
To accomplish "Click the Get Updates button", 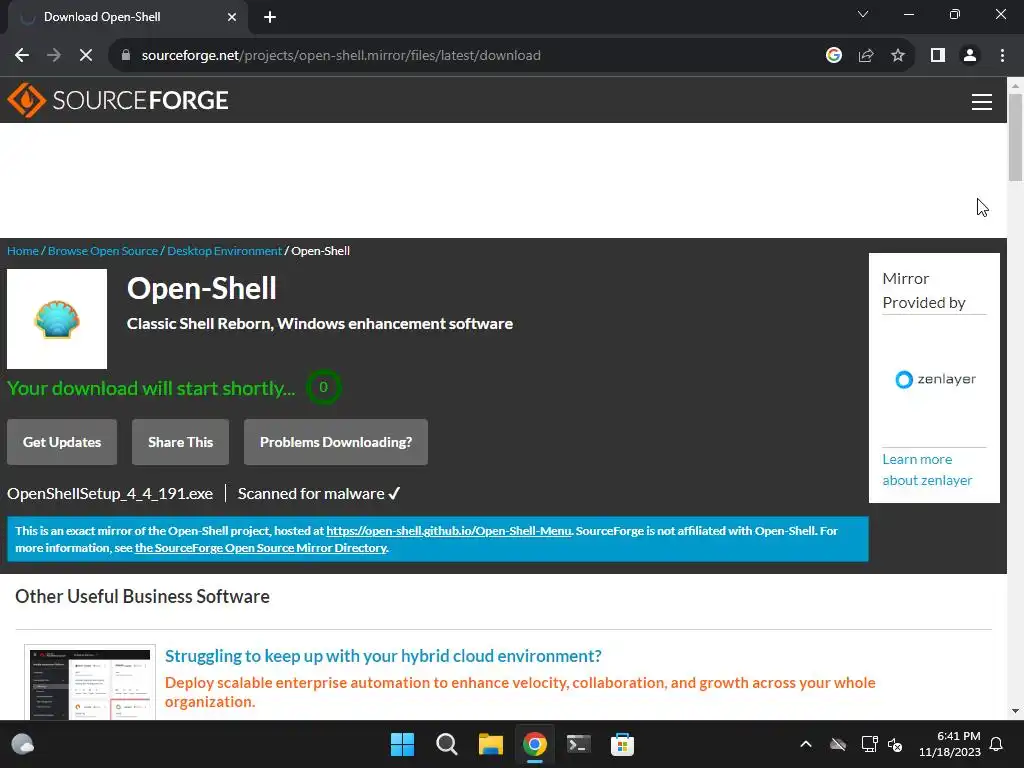I will 62,442.
